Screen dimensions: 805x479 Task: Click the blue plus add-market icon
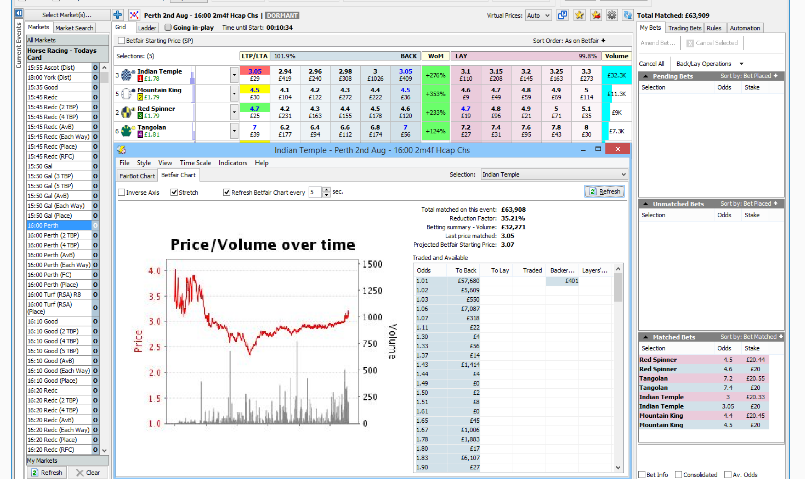[x=118, y=15]
